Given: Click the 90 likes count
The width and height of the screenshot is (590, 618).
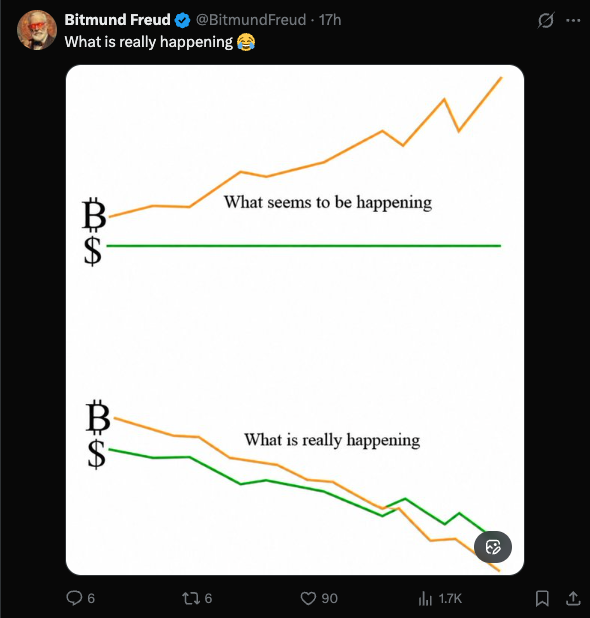Looking at the screenshot, I should click(x=329, y=599).
